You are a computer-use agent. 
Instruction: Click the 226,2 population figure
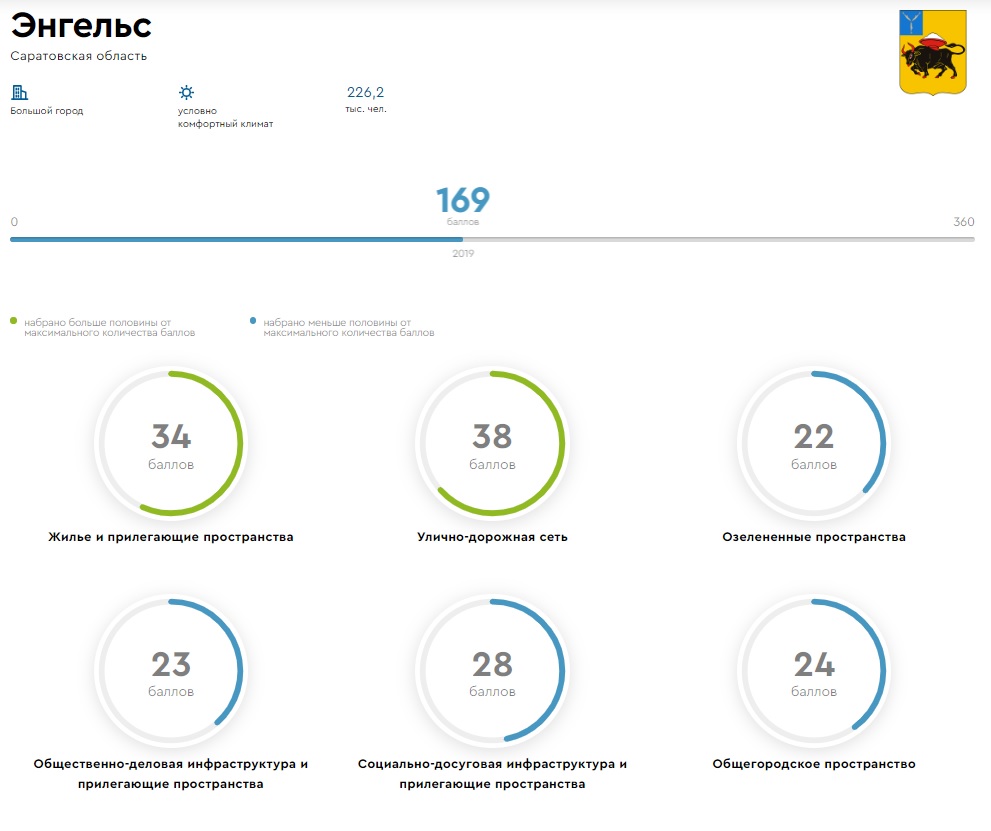[x=366, y=92]
